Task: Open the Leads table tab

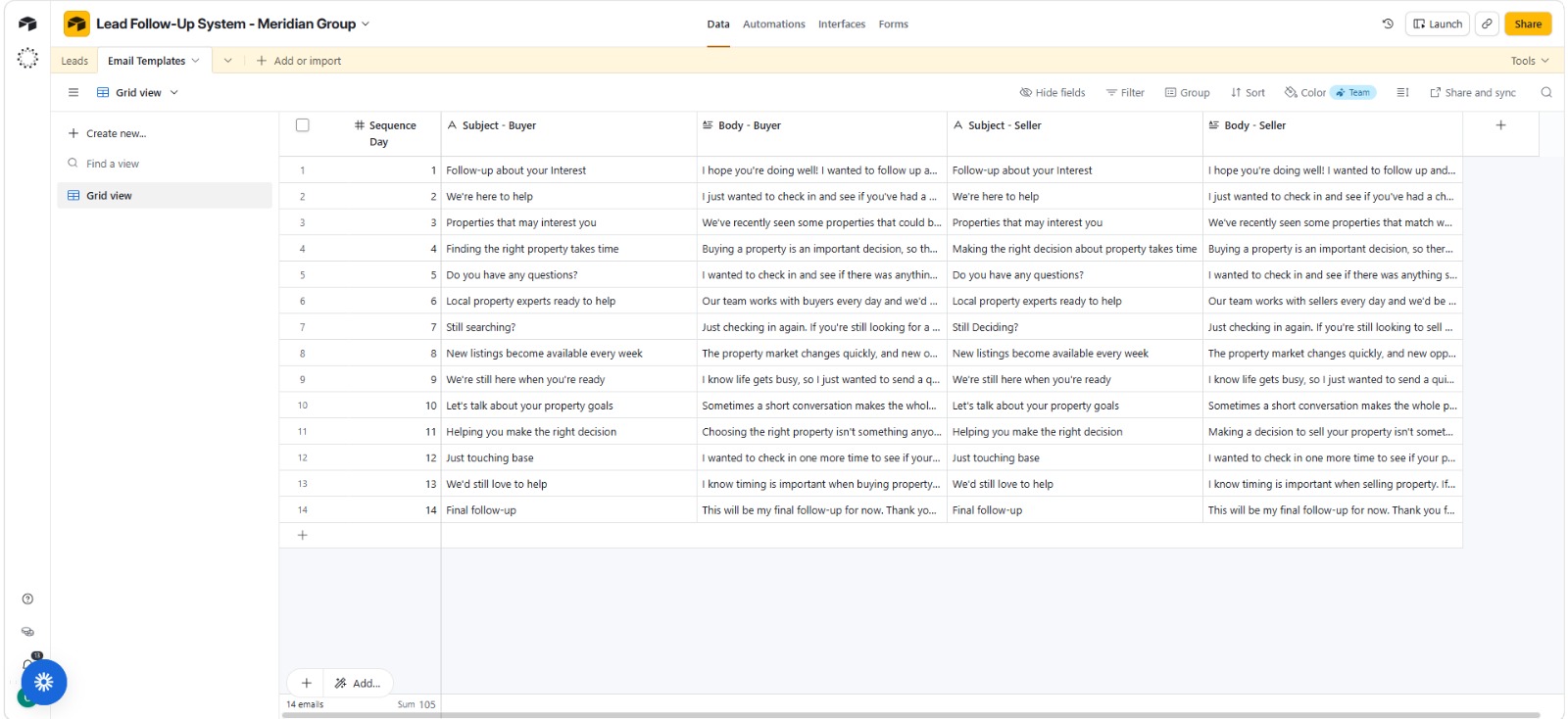Action: coord(74,61)
